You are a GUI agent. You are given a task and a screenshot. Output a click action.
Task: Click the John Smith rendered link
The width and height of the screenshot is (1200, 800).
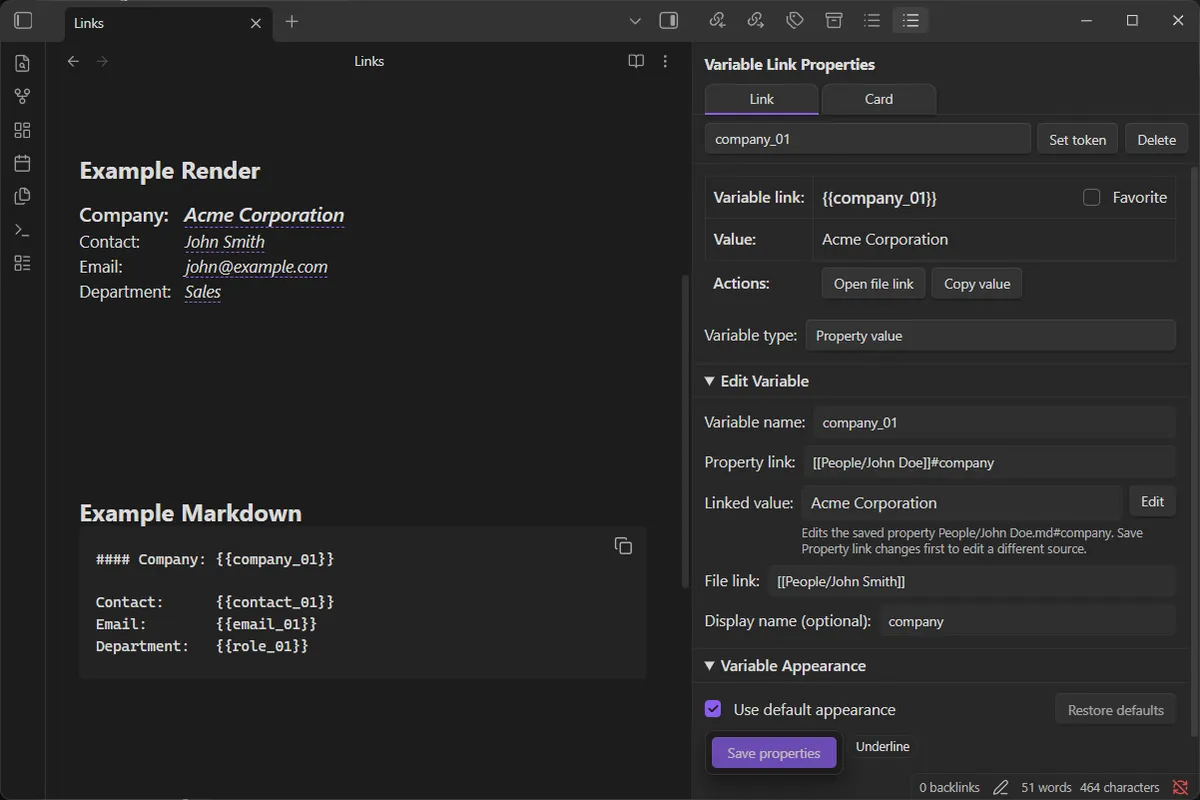225,241
